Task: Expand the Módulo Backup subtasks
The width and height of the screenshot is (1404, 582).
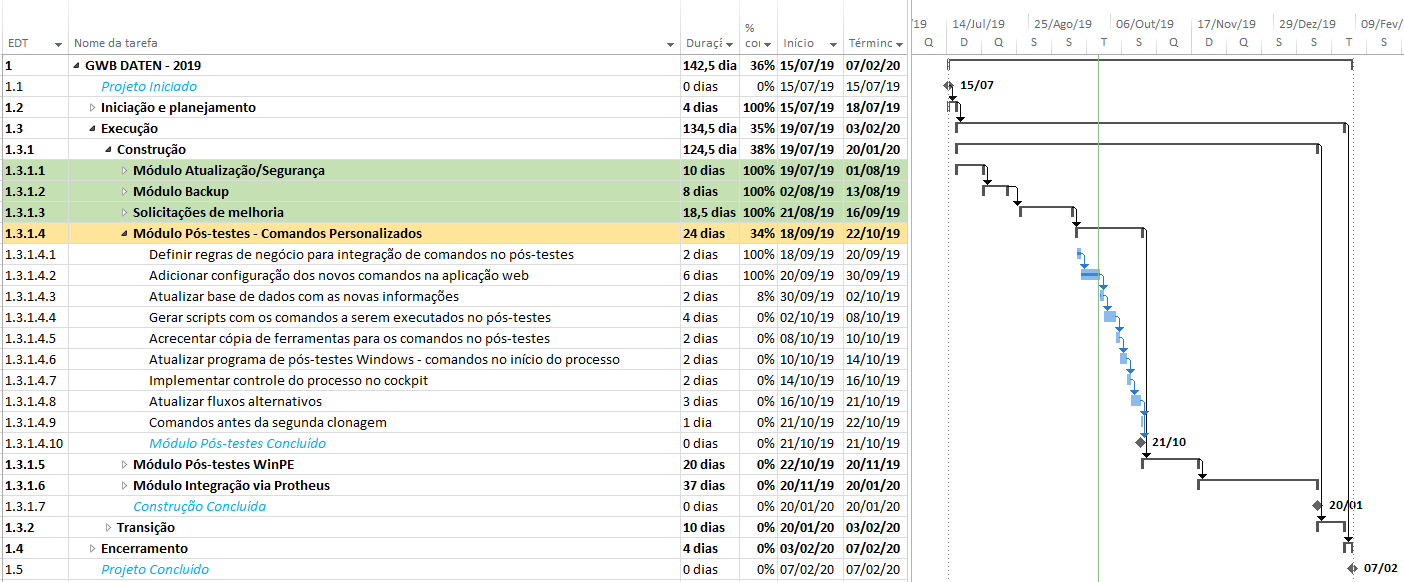Action: pos(125,192)
